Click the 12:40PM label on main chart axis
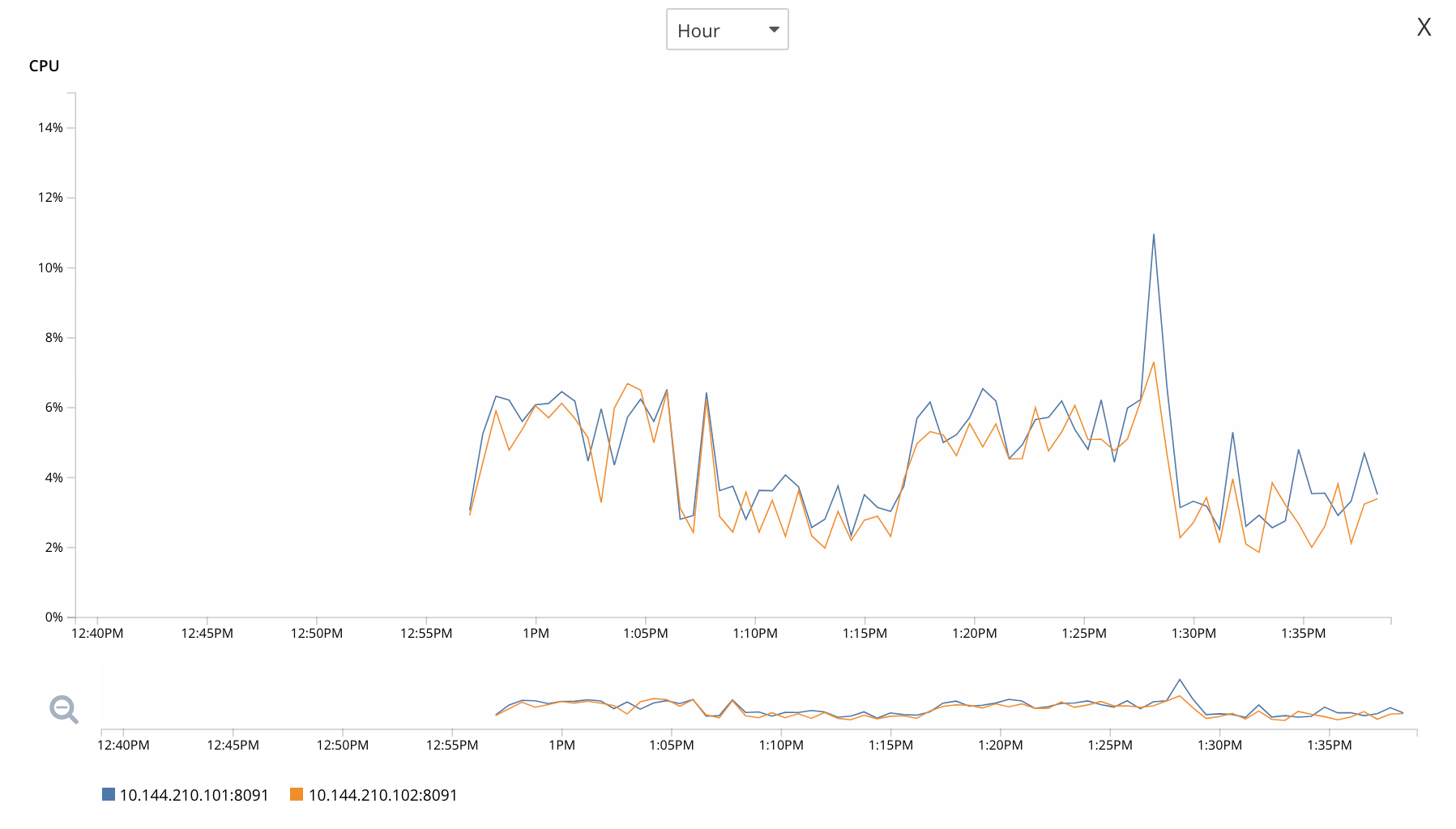The image size is (1456, 829). pyautogui.click(x=97, y=633)
